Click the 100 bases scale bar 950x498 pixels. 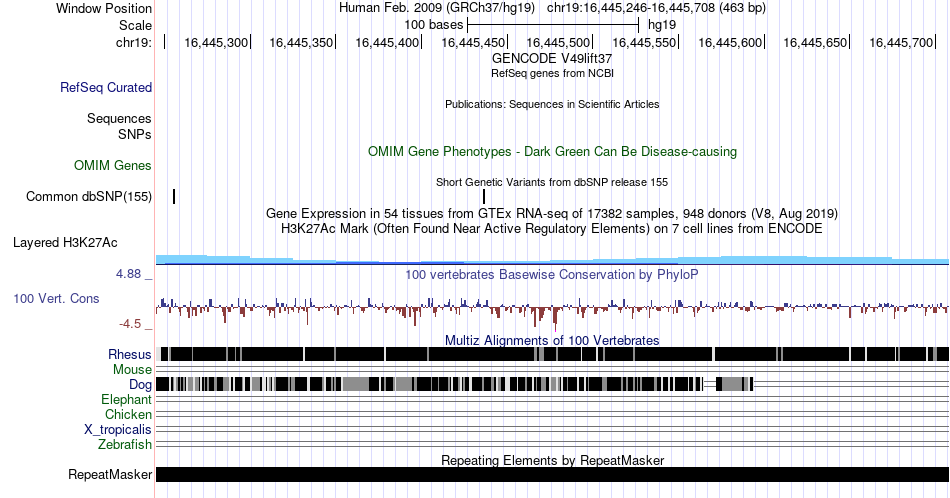(553, 25)
